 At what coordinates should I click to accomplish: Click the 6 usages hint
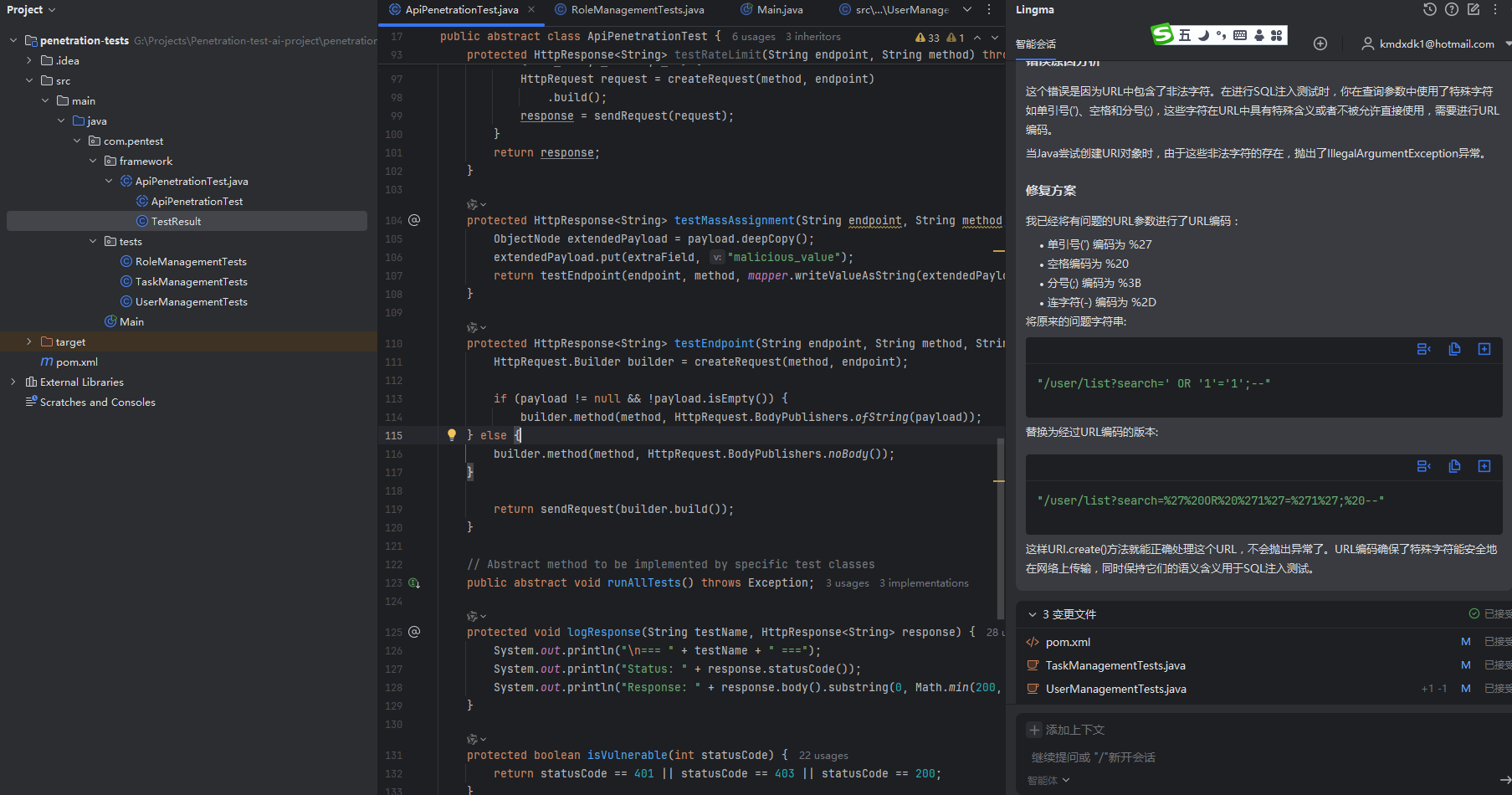pos(753,37)
